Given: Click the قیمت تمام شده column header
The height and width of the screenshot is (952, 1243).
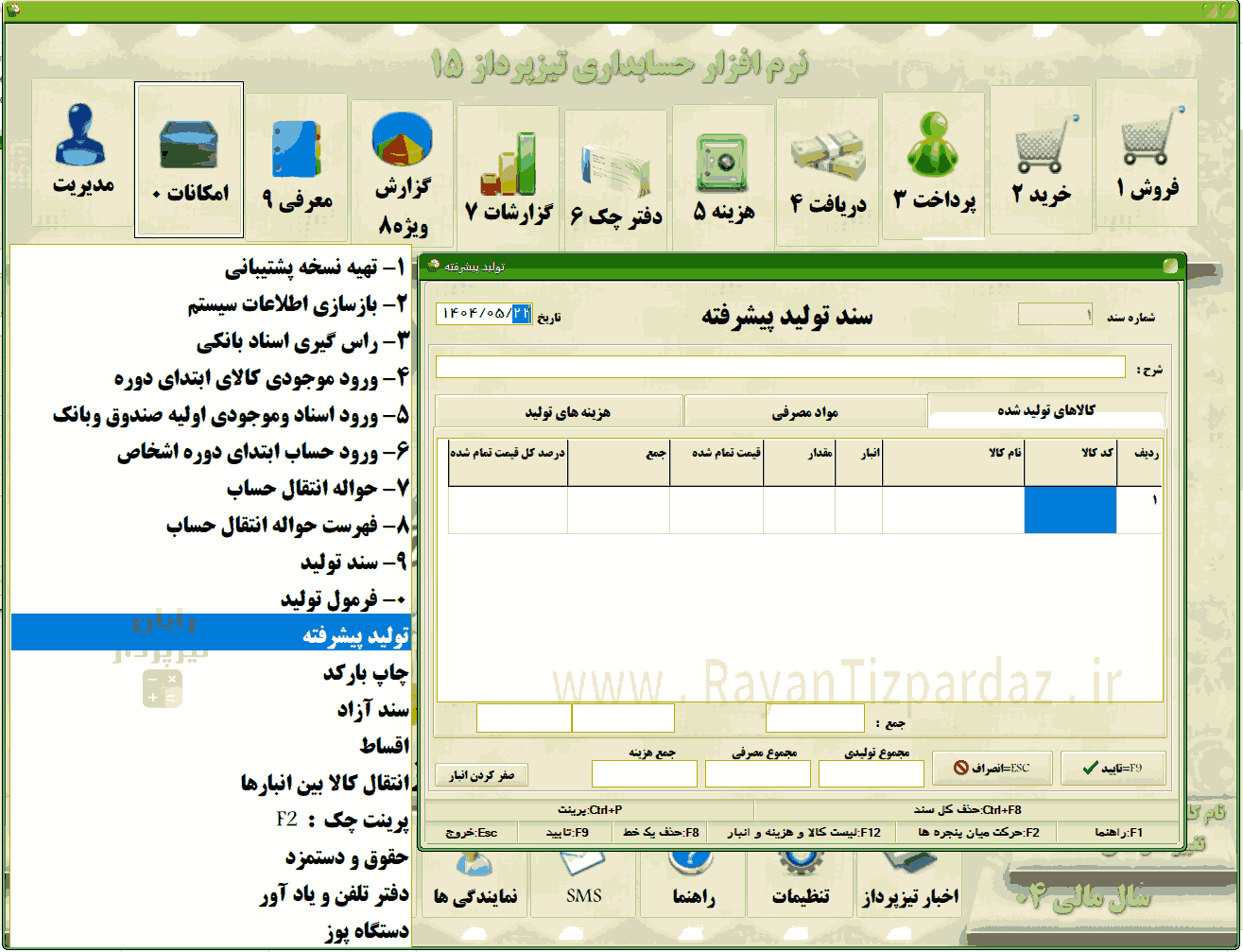Looking at the screenshot, I should (x=716, y=462).
